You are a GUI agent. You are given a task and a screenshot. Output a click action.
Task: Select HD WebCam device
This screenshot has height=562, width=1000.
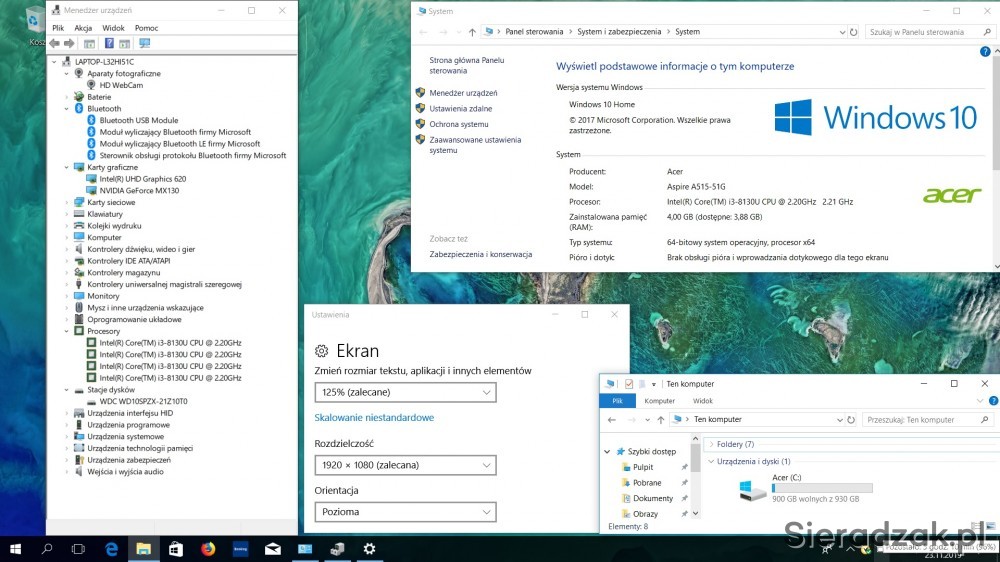point(121,85)
